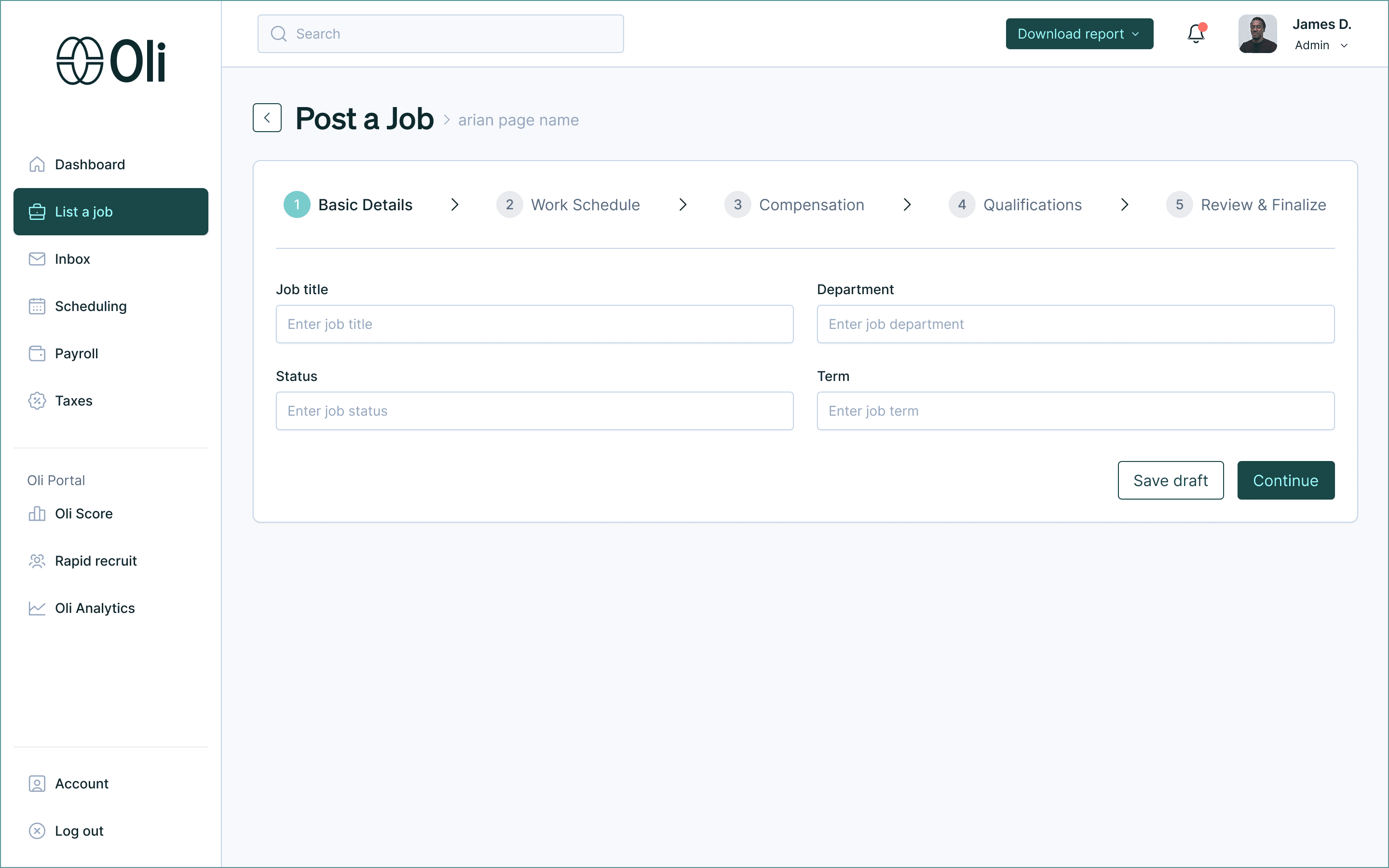Switch to Compensation step
Image resolution: width=1389 pixels, height=868 pixels.
tap(794, 205)
